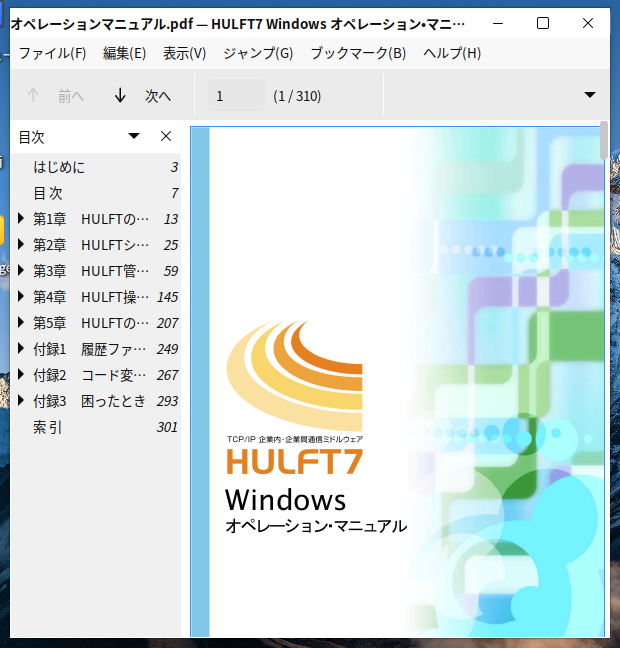Image resolution: width=620 pixels, height=648 pixels.
Task: Click the 前へ previous page up arrow
Action: 33,95
